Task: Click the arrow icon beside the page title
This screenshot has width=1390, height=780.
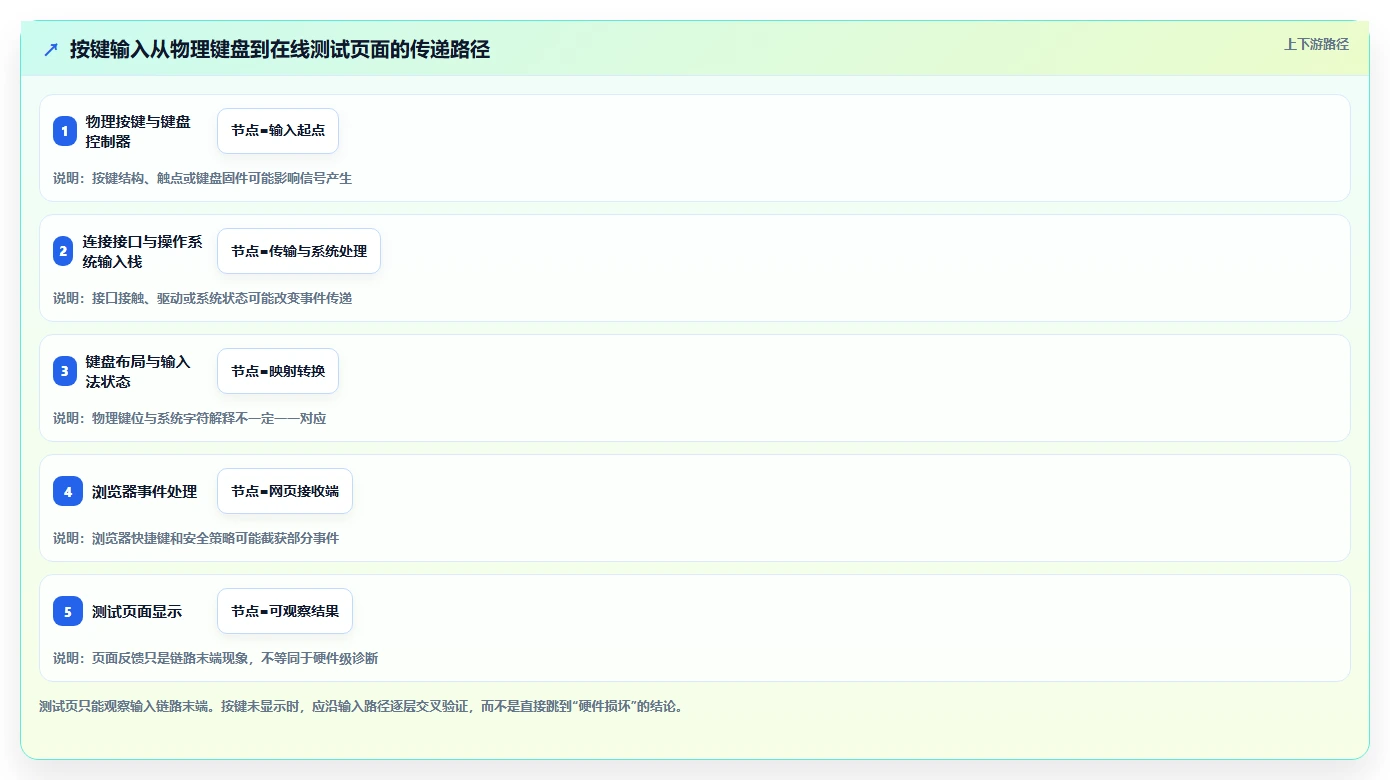Action: pos(51,49)
